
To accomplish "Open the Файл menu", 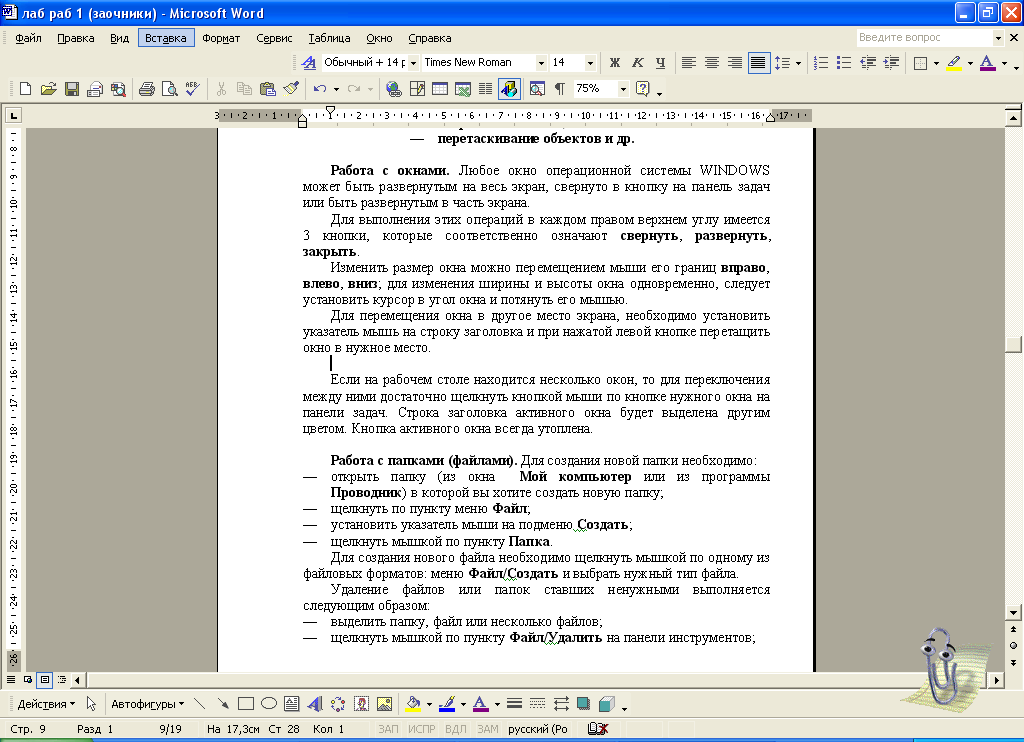I will click(28, 38).
